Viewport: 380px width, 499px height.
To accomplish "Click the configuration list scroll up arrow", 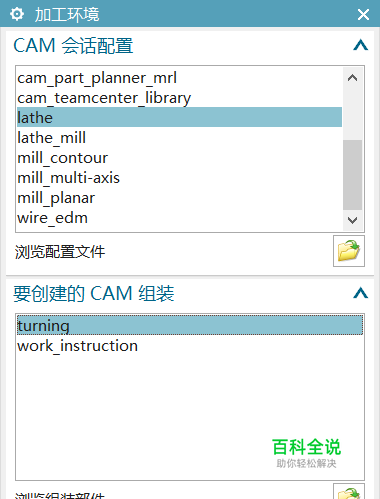I will coord(352,78).
